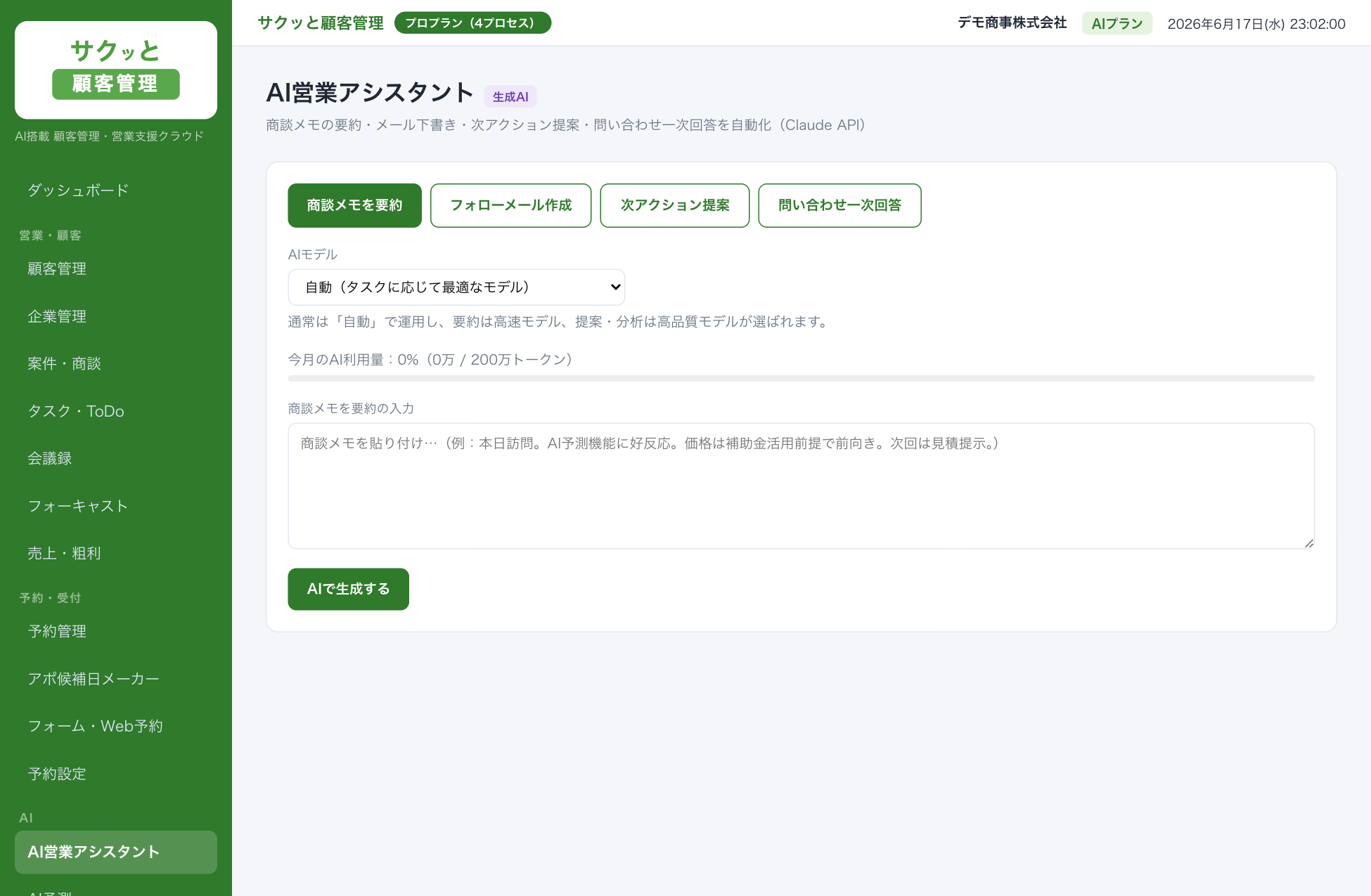
Task: Select AI営業アシスタント in the sidebar
Action: pos(116,852)
